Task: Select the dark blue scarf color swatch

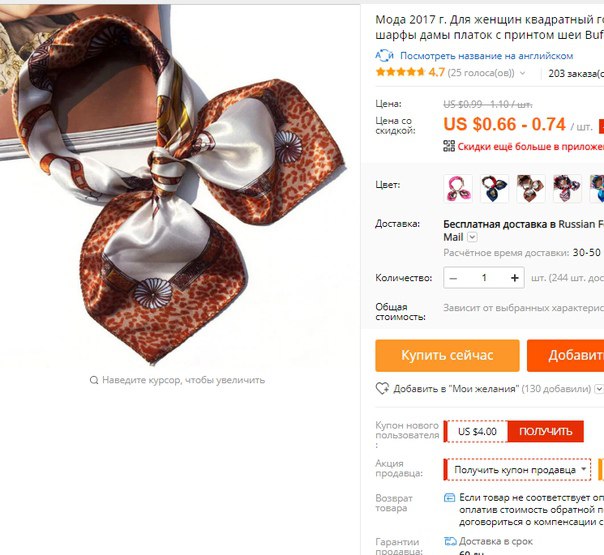Action: [494, 188]
